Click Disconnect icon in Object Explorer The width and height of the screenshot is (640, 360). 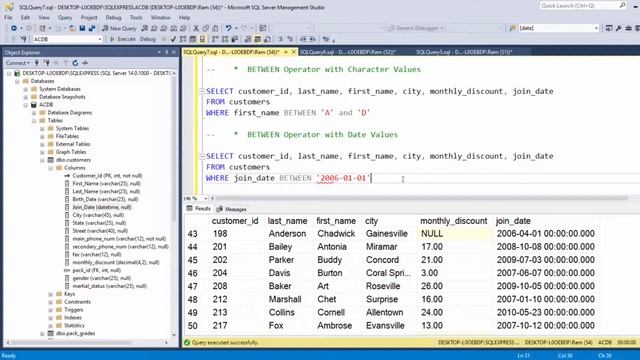pos(47,63)
